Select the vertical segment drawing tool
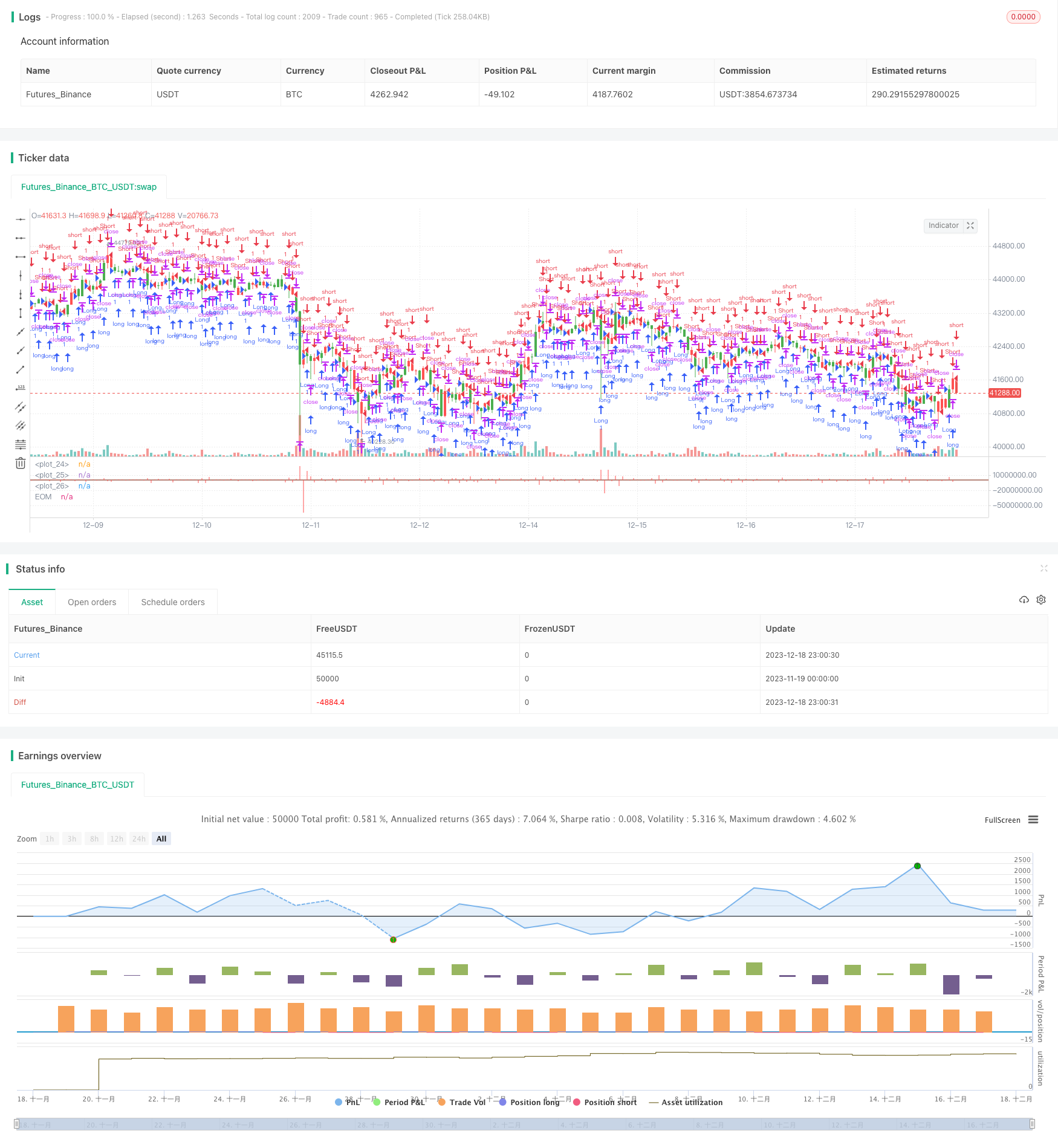The image size is (1058, 1148). tap(21, 313)
